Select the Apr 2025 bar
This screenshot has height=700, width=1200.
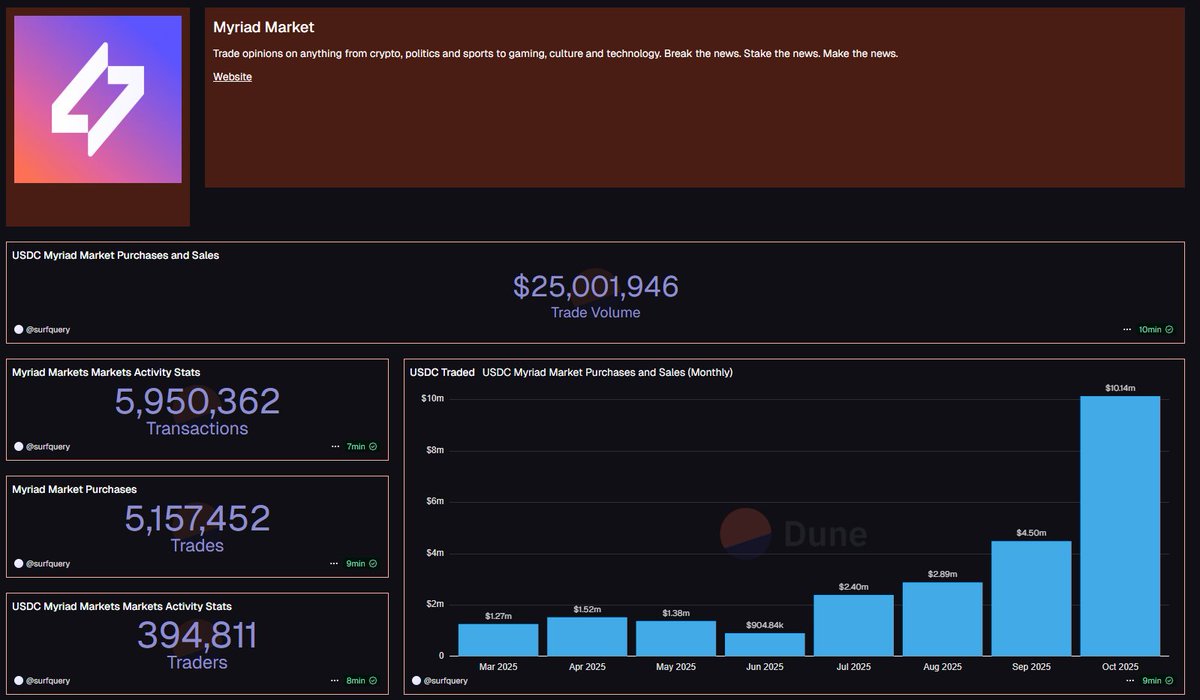coord(587,636)
